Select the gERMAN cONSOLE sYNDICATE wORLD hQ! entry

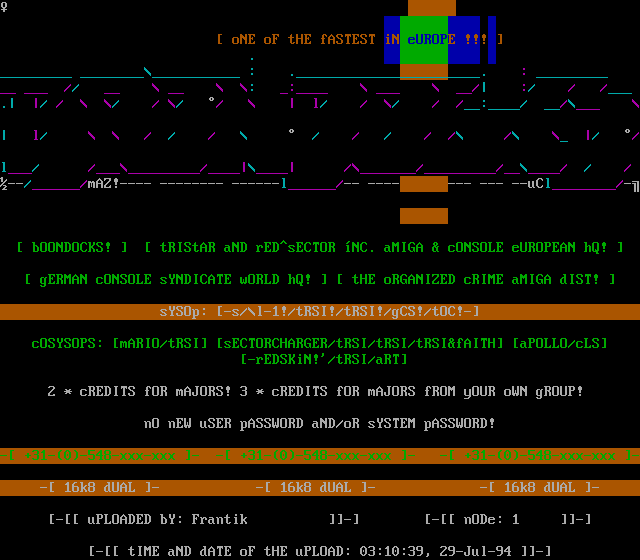pos(176,279)
